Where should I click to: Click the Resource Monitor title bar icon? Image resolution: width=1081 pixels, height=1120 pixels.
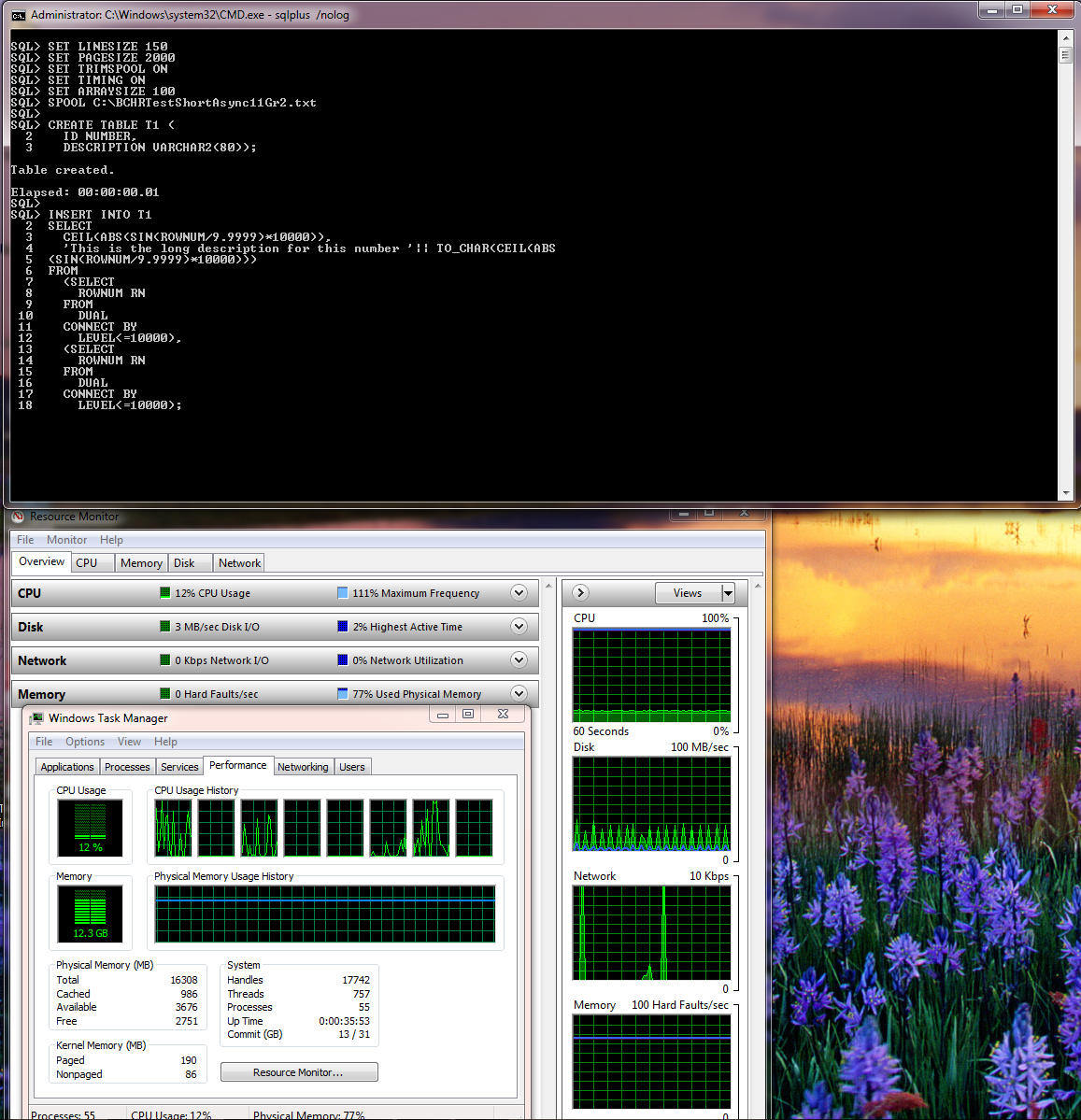[x=17, y=516]
